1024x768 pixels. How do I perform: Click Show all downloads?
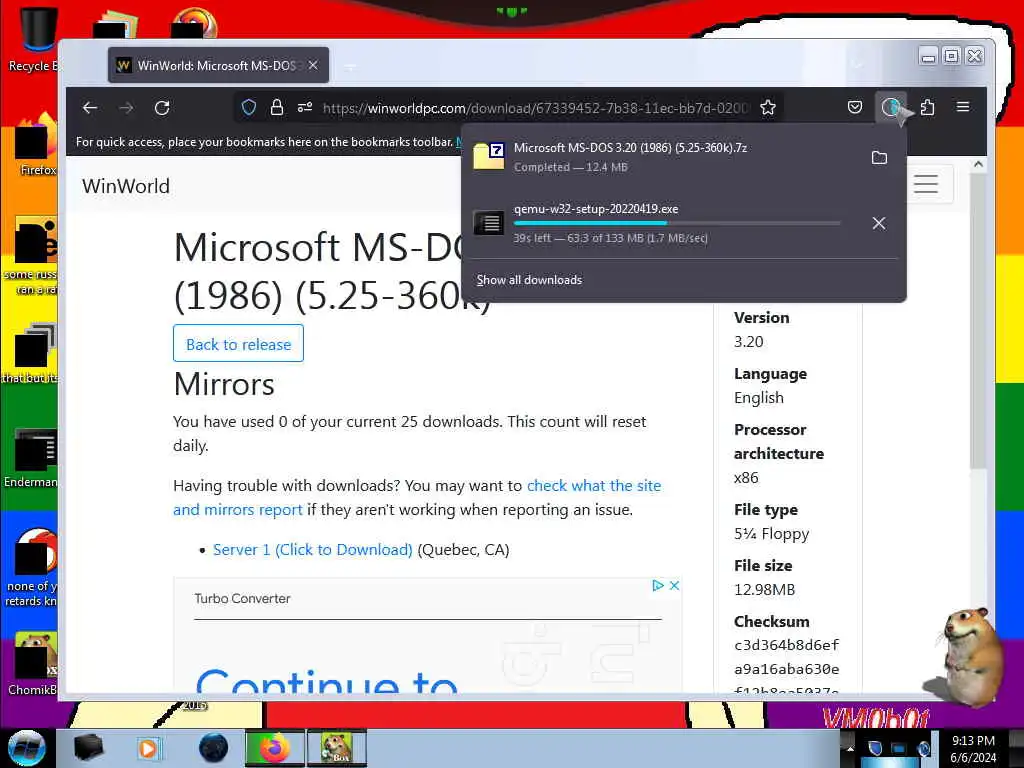pyautogui.click(x=529, y=280)
